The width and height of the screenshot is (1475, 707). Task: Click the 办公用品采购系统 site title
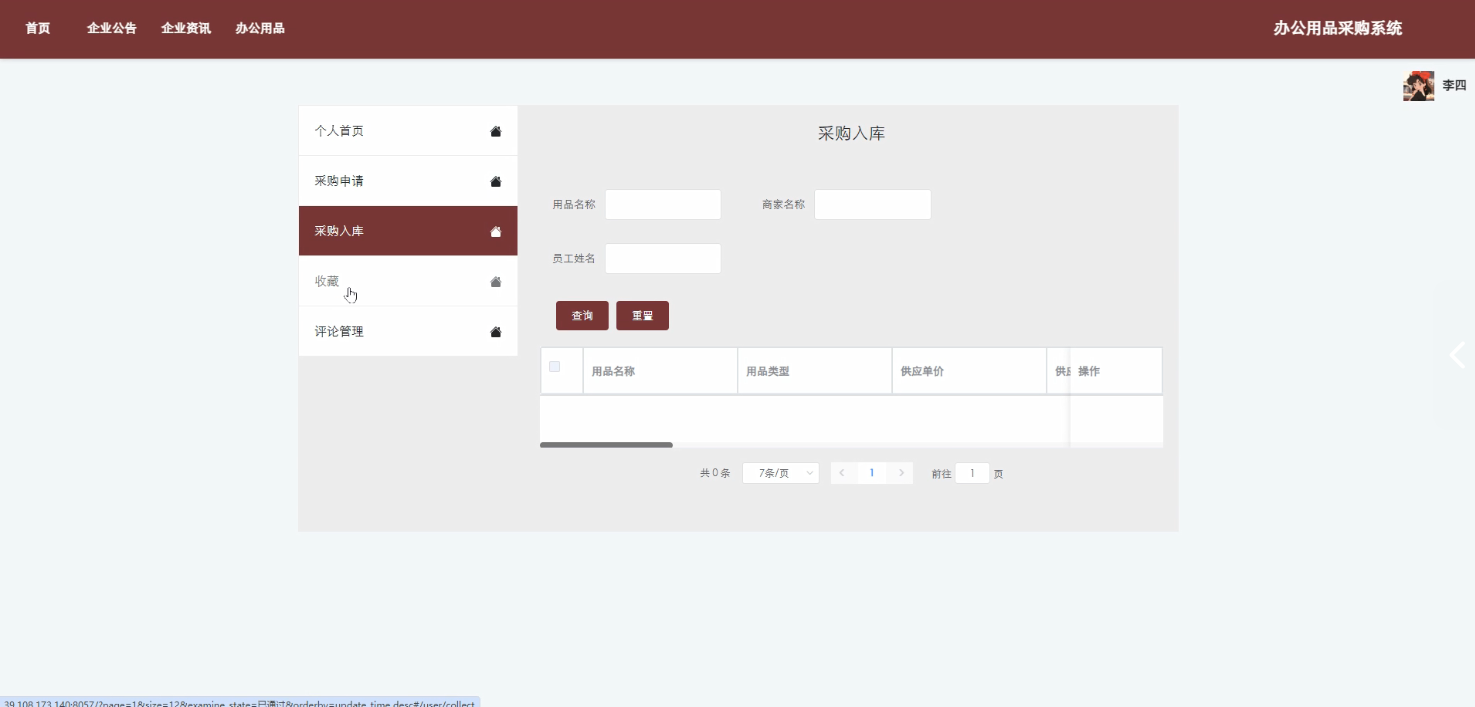point(1338,28)
